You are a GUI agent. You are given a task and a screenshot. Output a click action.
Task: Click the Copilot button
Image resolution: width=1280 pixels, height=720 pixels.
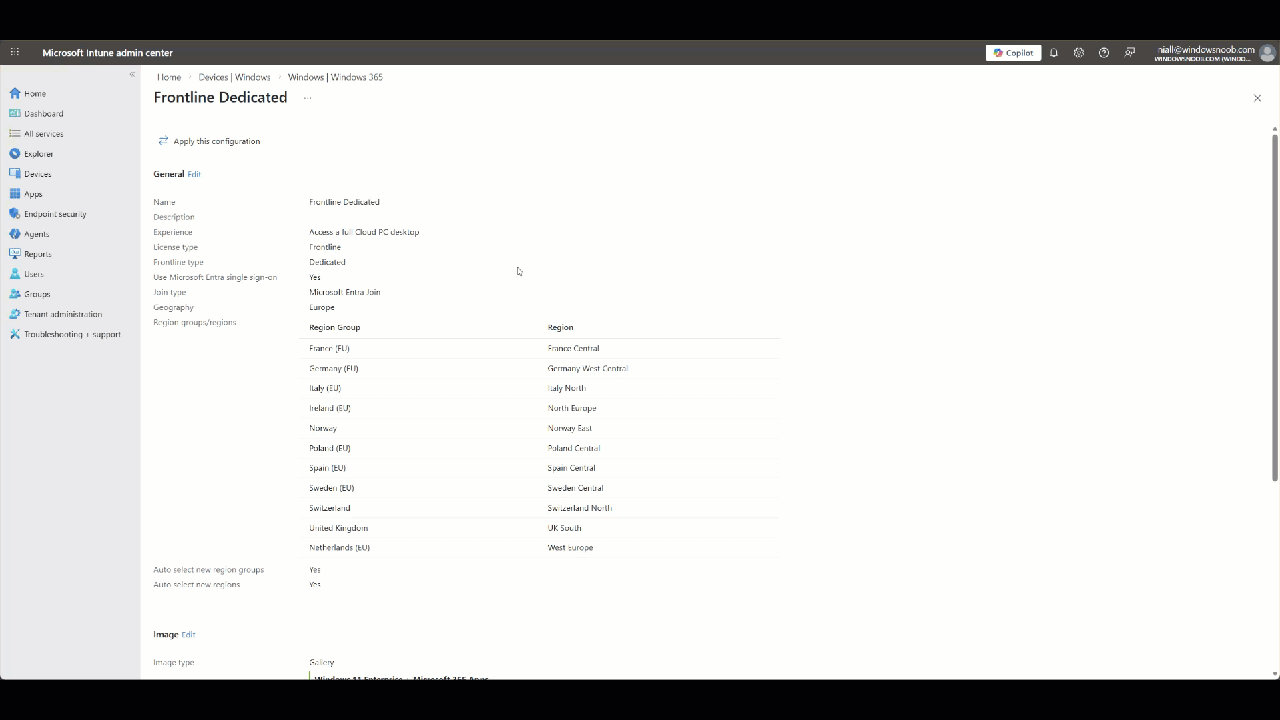pos(1013,53)
